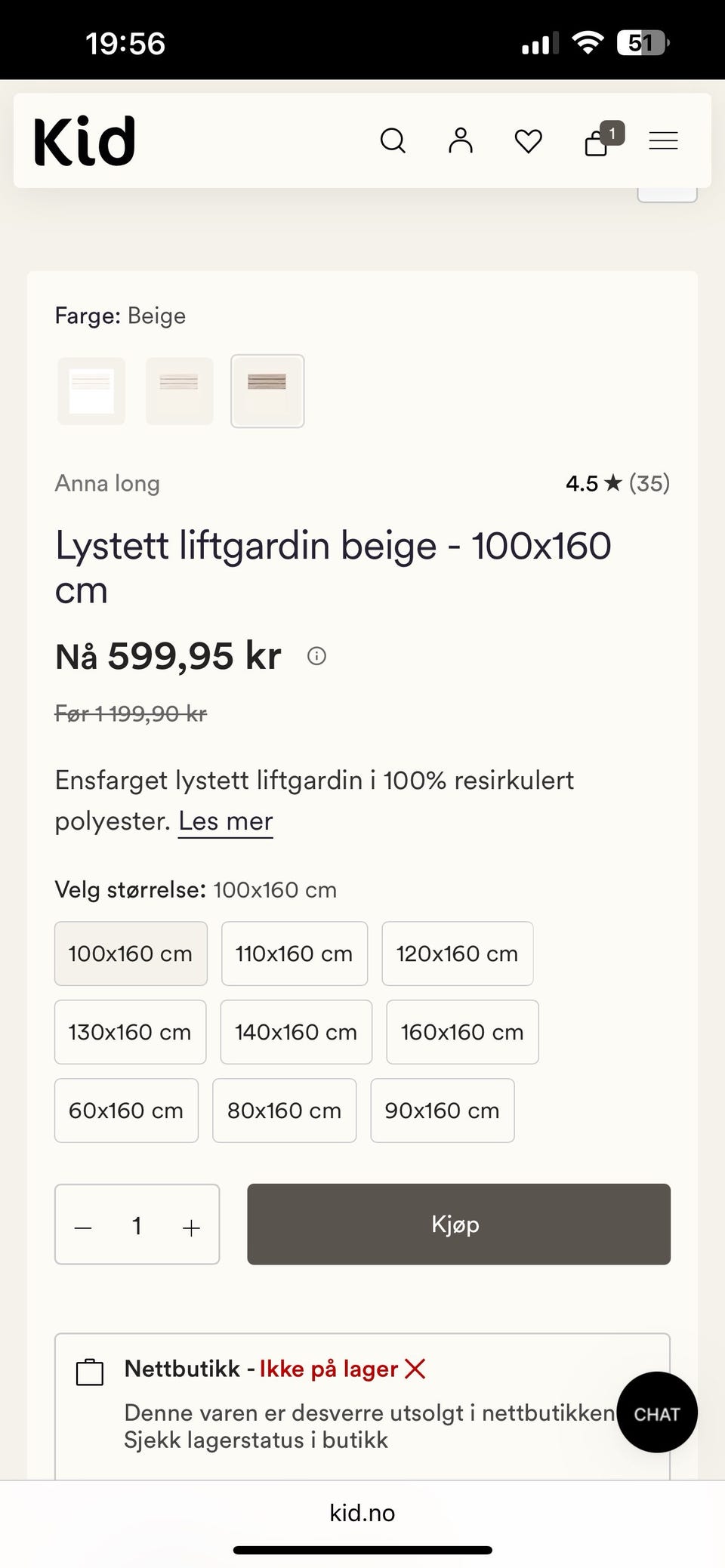Click the Kid logo
Image resolution: width=725 pixels, height=1568 pixels.
pos(85,141)
